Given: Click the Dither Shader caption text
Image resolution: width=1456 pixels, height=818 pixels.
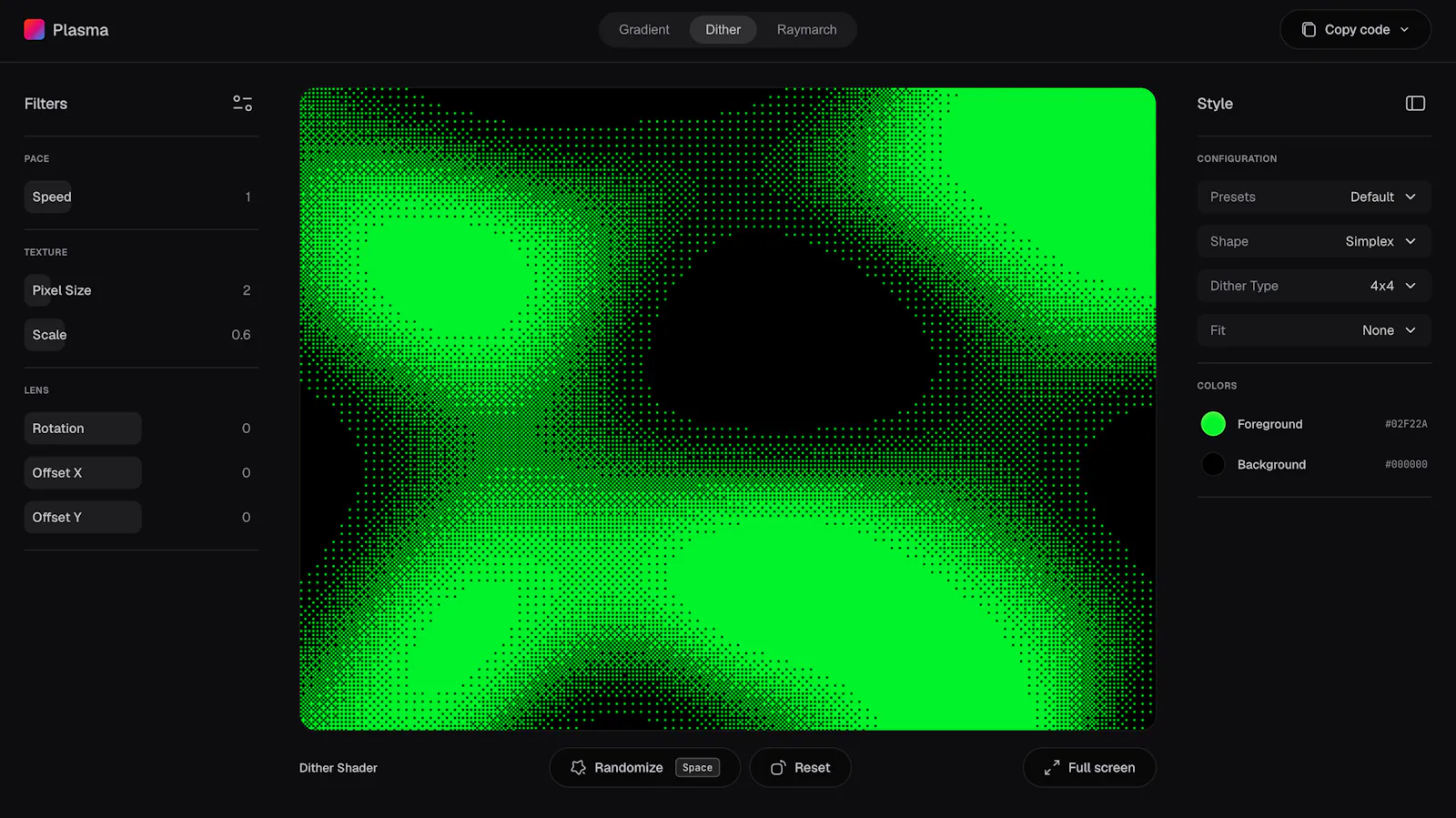Looking at the screenshot, I should (339, 768).
